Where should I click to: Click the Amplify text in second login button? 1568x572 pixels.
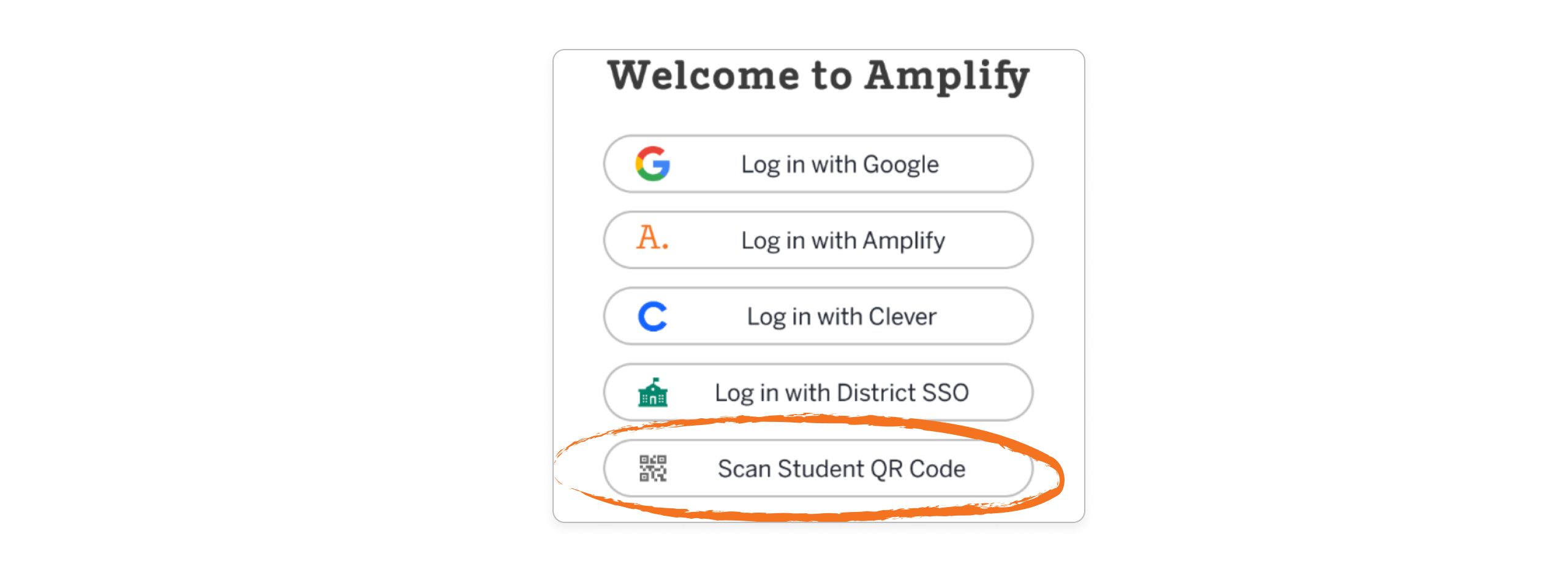pos(903,240)
